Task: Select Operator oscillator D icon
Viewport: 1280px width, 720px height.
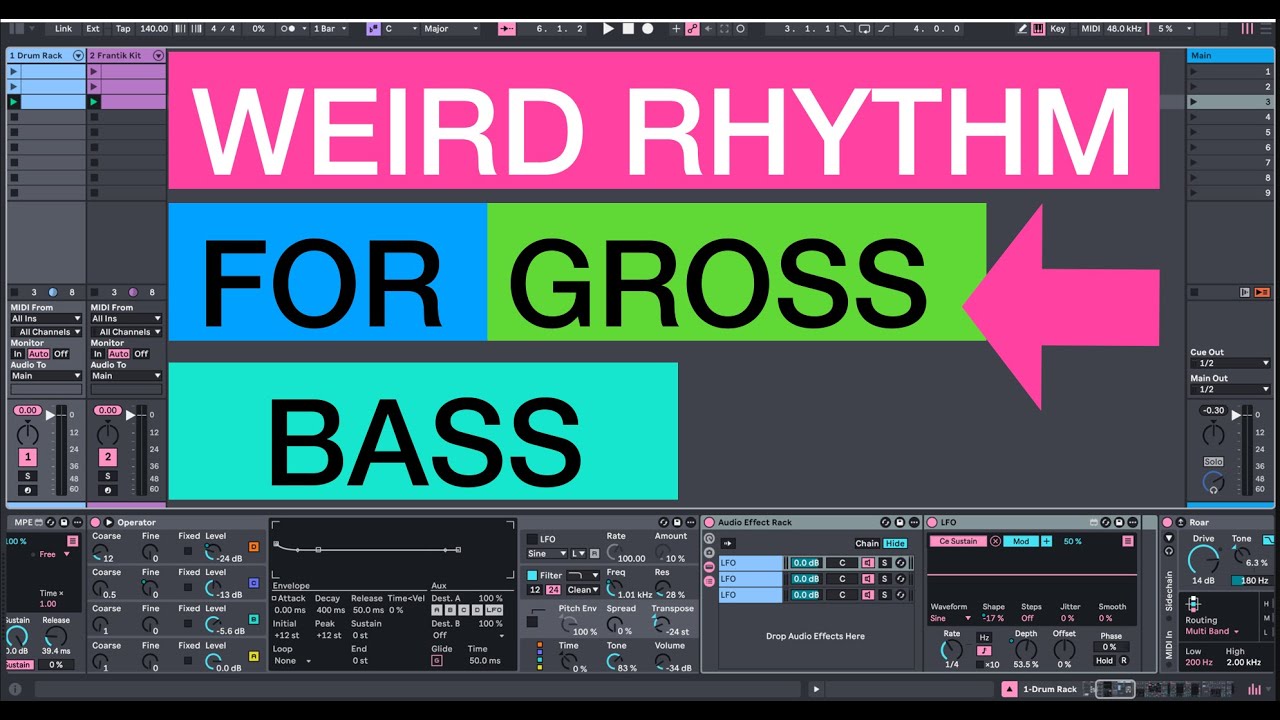Action: (253, 547)
